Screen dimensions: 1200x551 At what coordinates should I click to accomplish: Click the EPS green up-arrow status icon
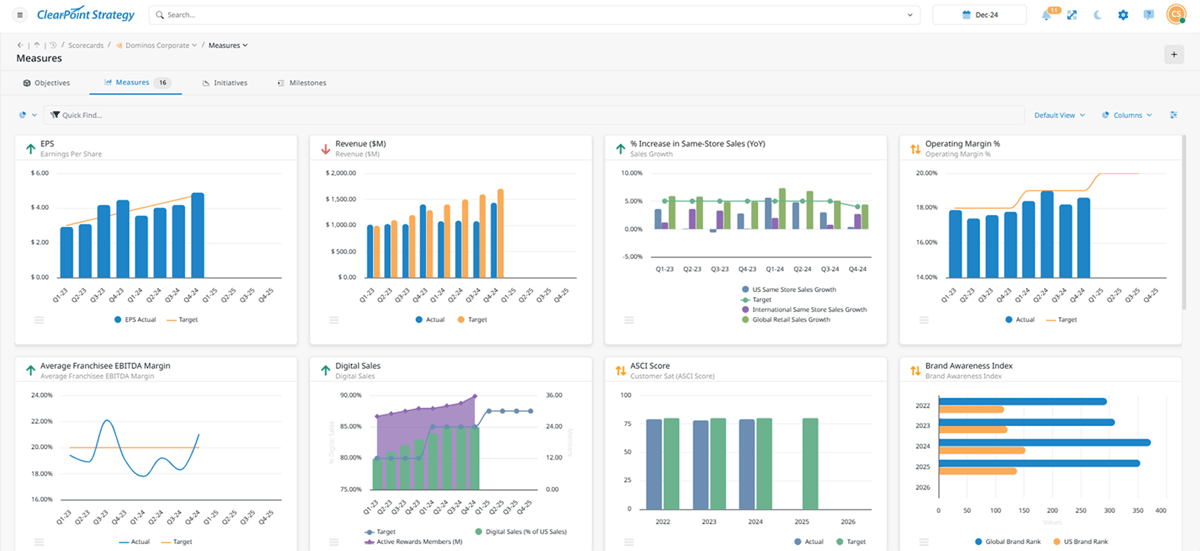[31, 148]
